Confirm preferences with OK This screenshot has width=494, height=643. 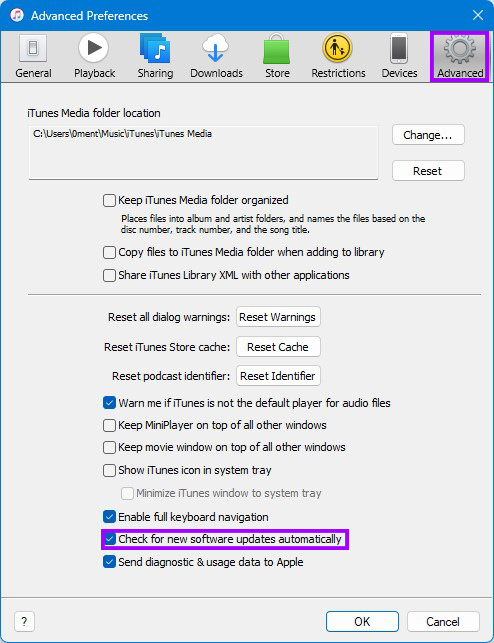point(362,622)
